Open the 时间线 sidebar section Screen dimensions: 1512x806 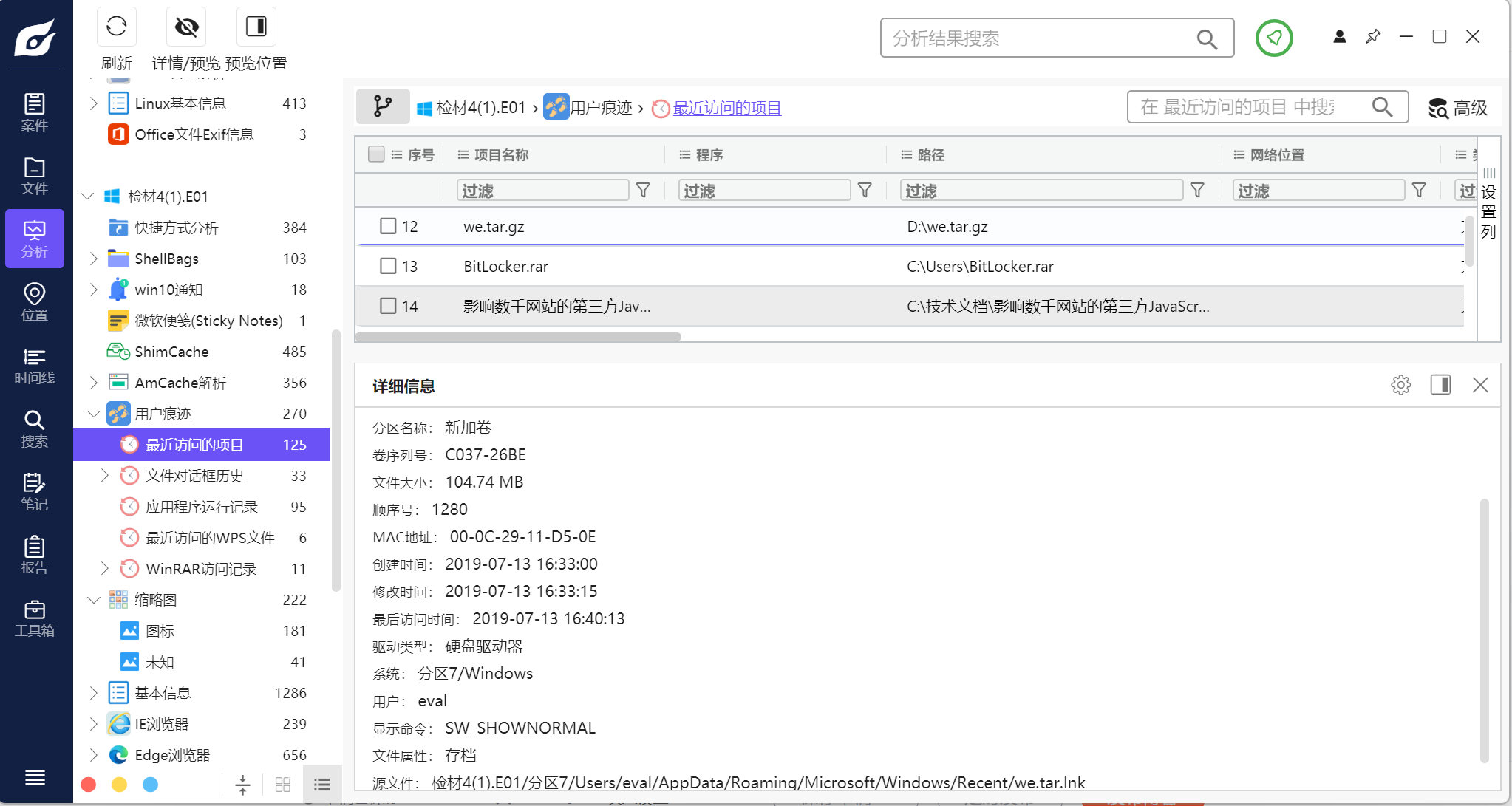click(34, 366)
